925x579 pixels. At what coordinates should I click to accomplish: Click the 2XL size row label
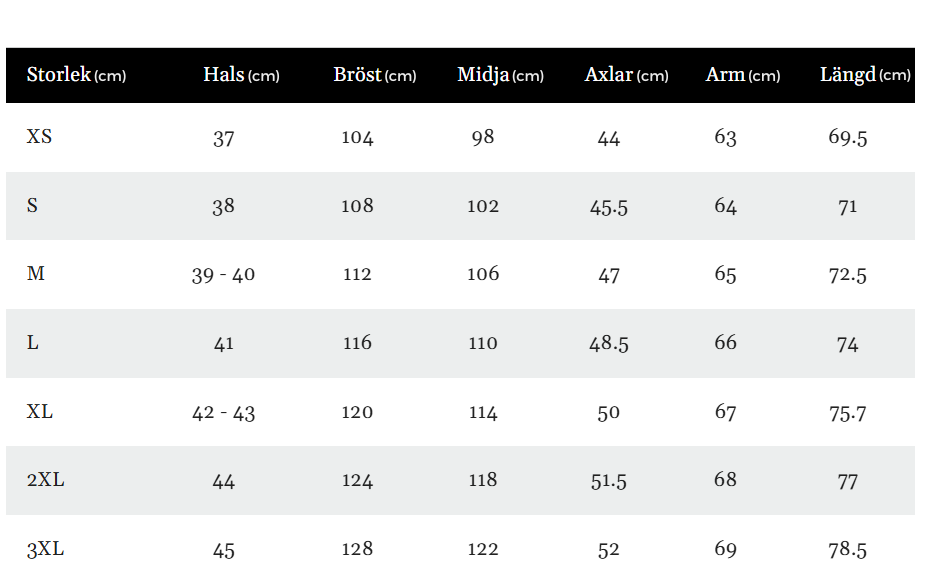pyautogui.click(x=45, y=479)
